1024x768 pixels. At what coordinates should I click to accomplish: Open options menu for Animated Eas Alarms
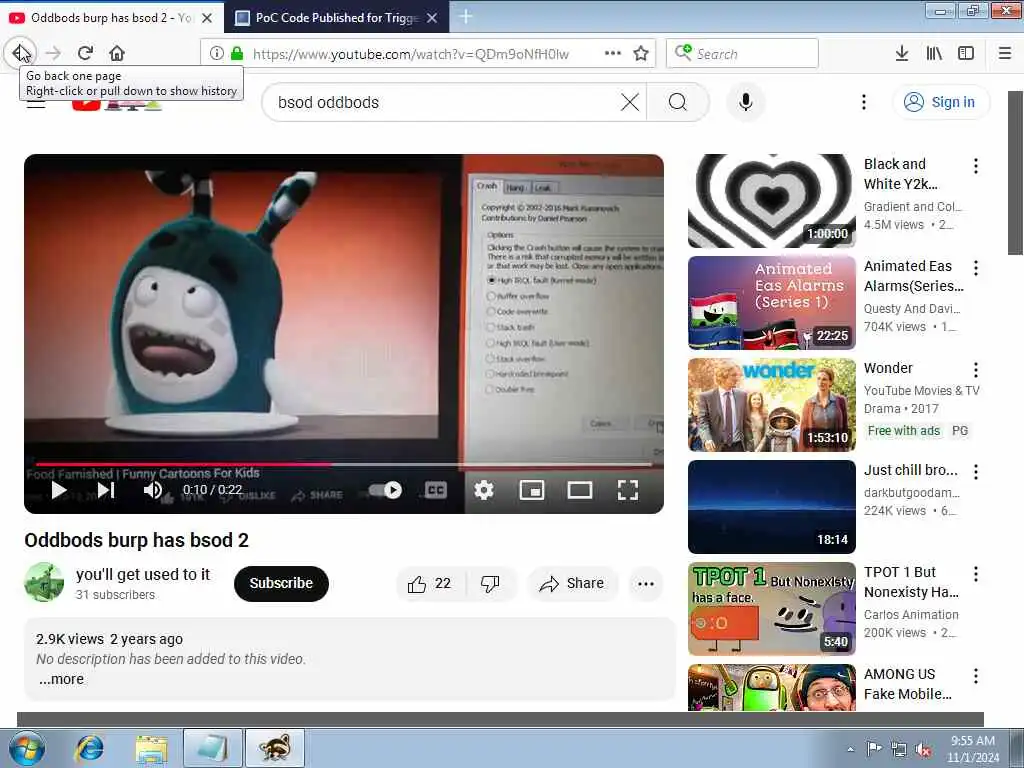click(976, 268)
